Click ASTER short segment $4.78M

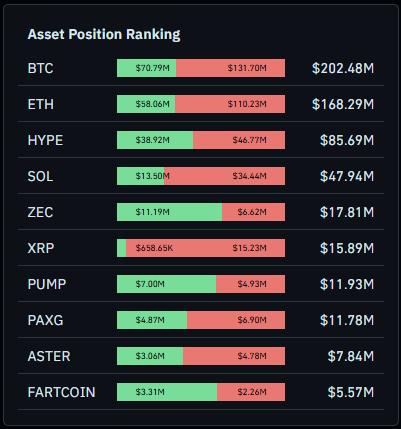[234, 356]
